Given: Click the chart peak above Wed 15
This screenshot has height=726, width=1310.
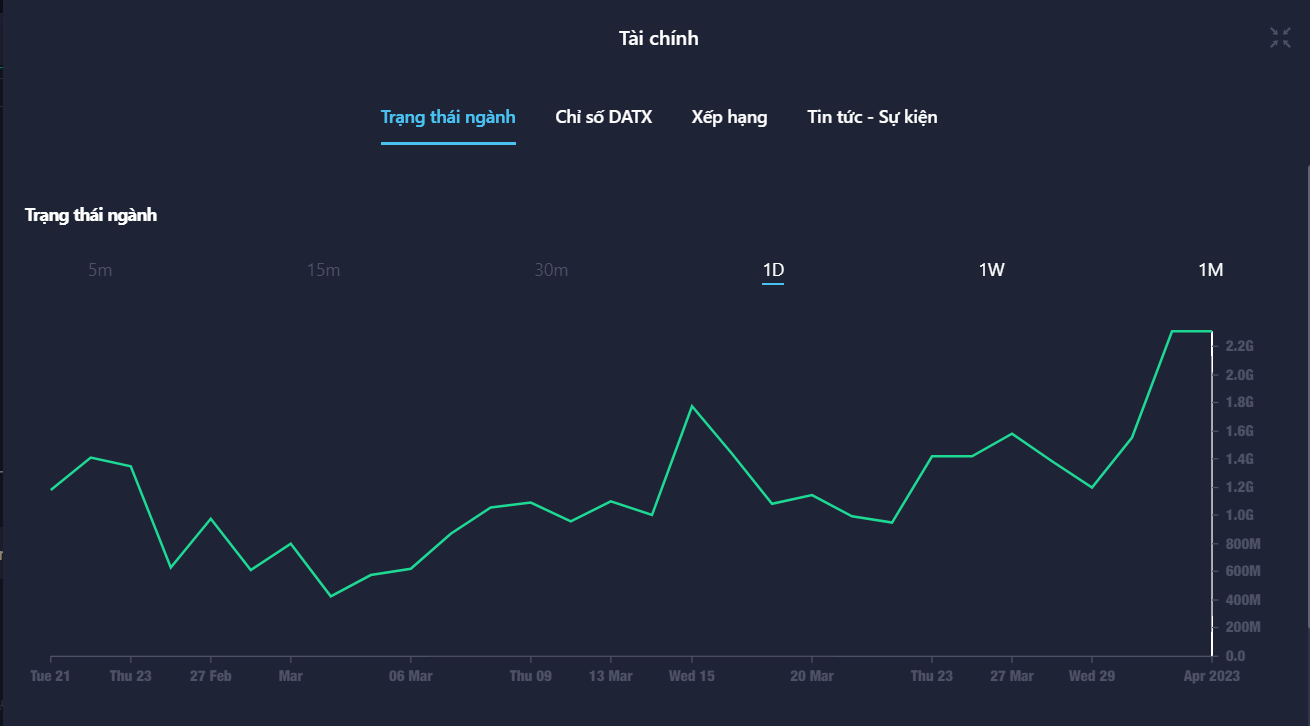Looking at the screenshot, I should coord(691,406).
